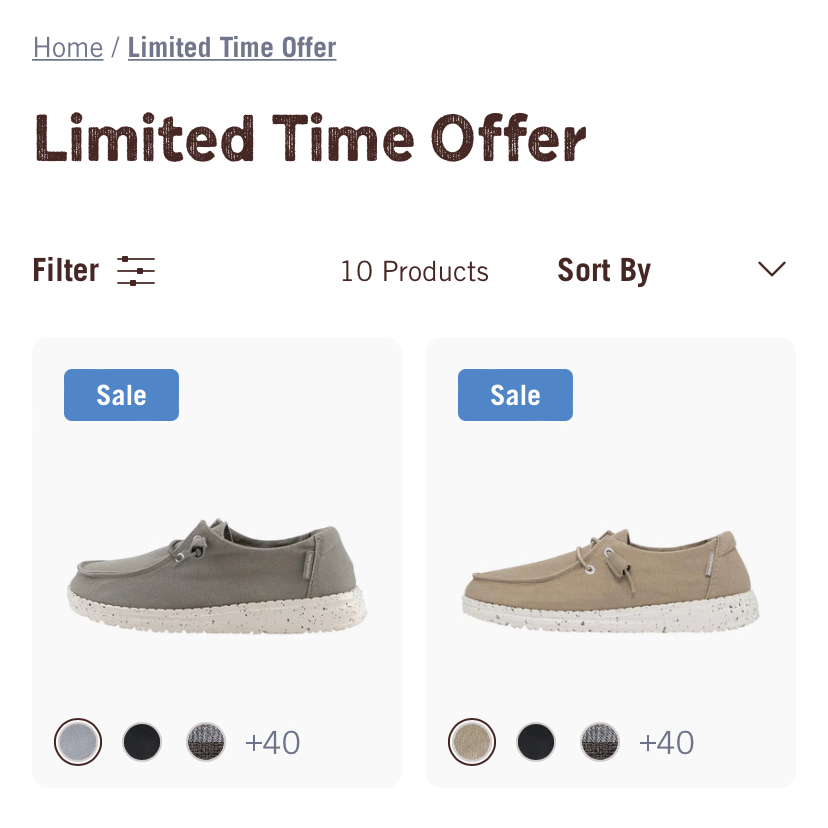Select the heathered swatch on right shoe
This screenshot has width=828, height=828.
(600, 742)
